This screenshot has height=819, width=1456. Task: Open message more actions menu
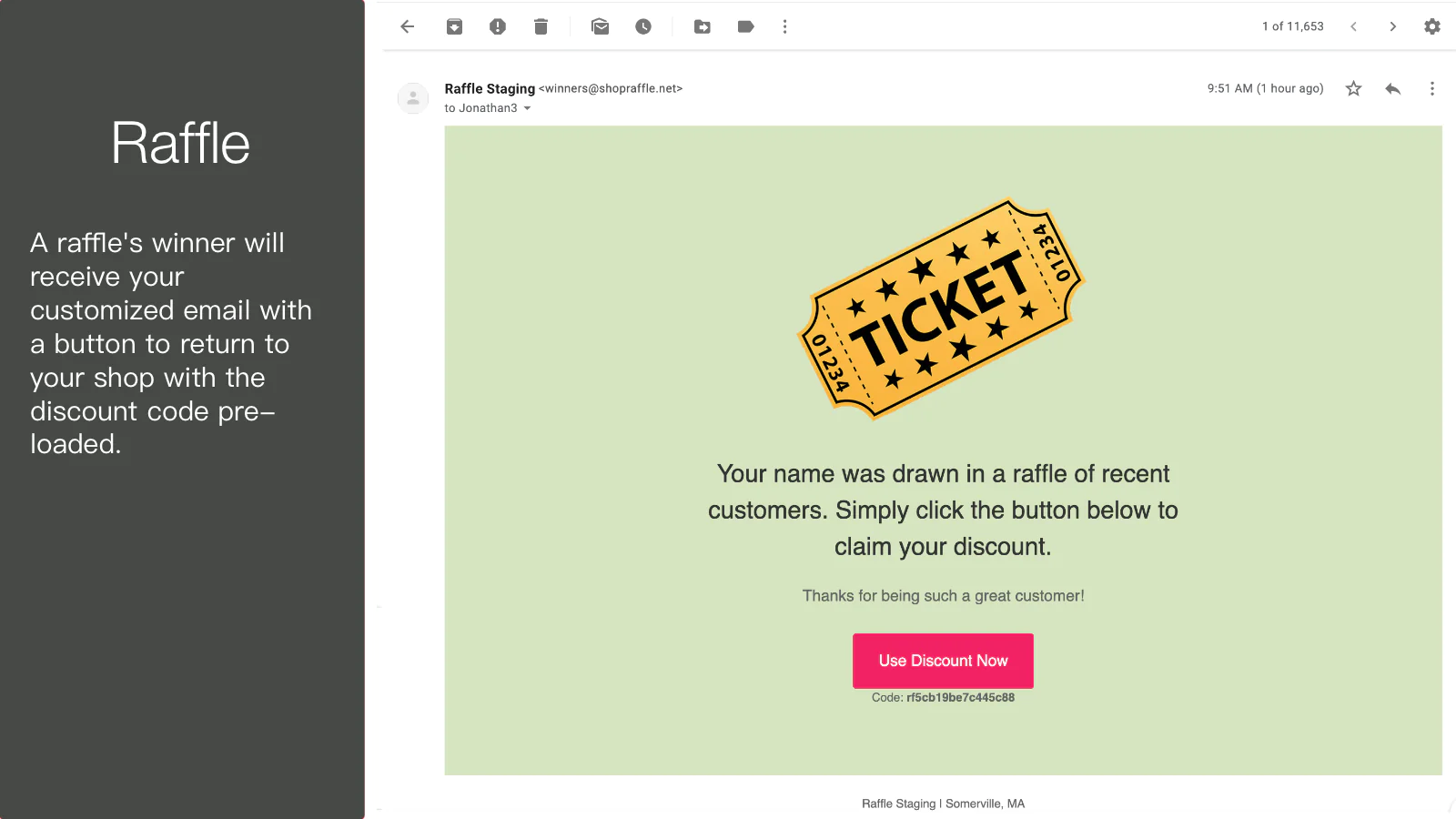pos(1432,88)
